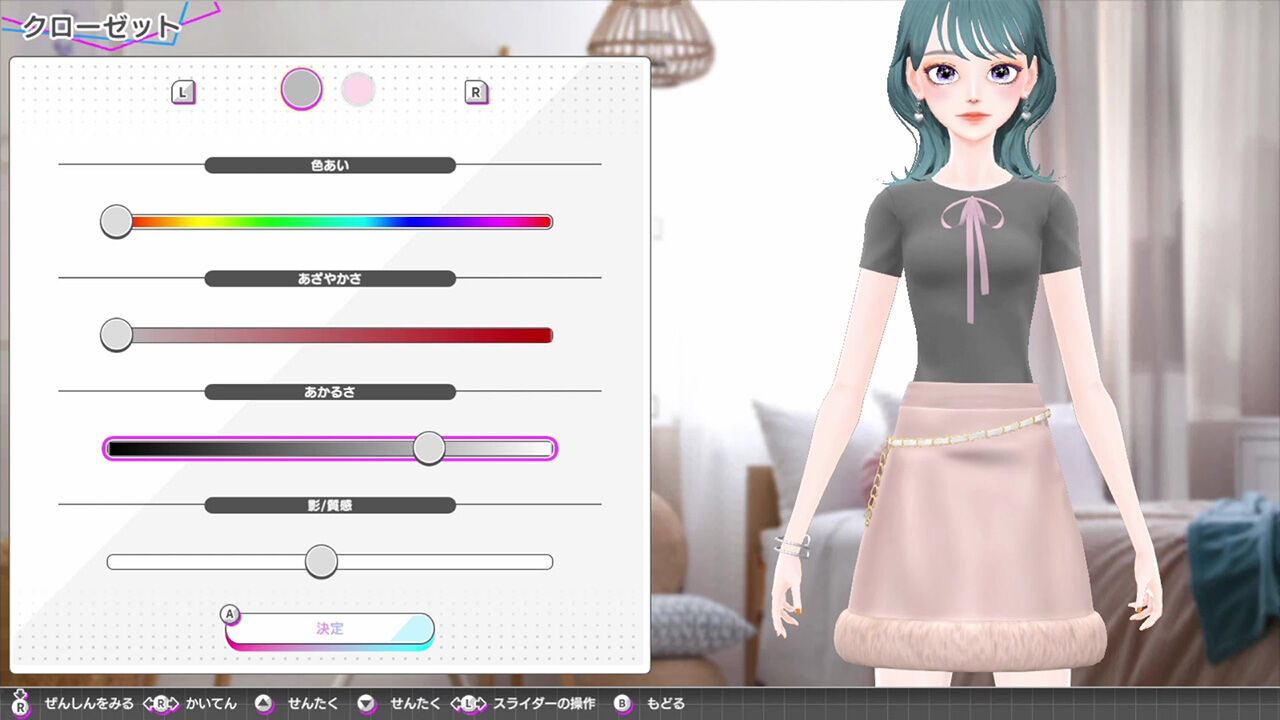Click the 影/質感 slider handle
This screenshot has width=1280, height=720.
pyautogui.click(x=319, y=561)
